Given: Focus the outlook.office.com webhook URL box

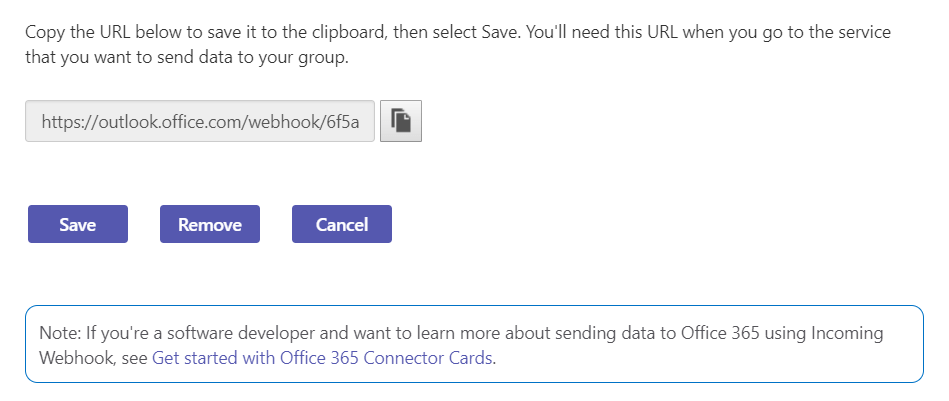Looking at the screenshot, I should click(x=200, y=122).
